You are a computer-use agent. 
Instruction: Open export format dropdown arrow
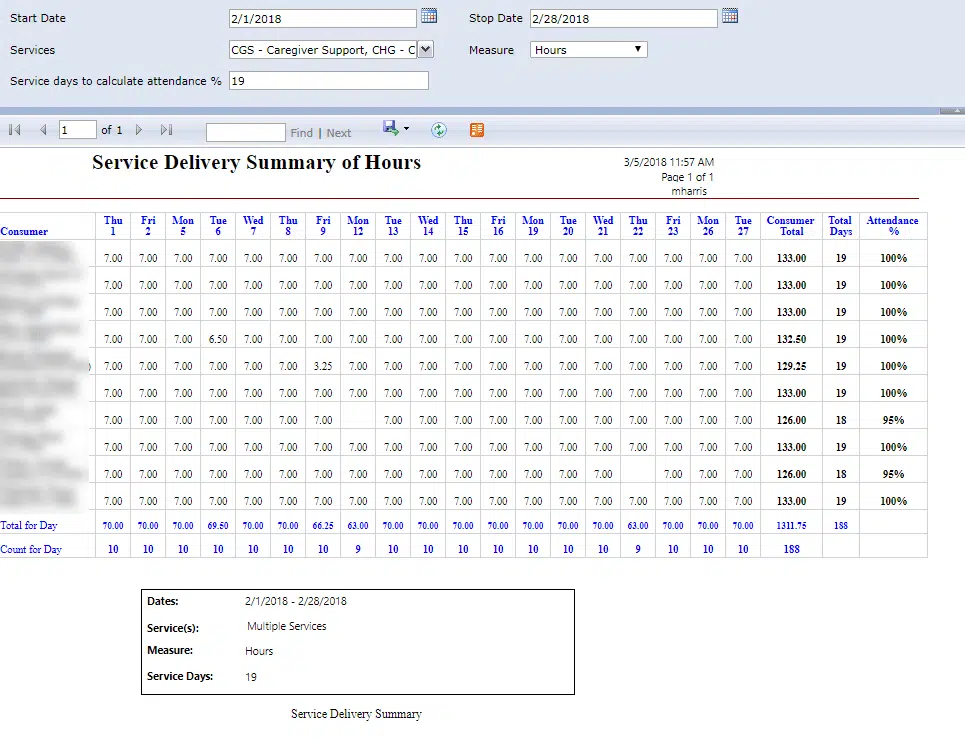coord(406,129)
